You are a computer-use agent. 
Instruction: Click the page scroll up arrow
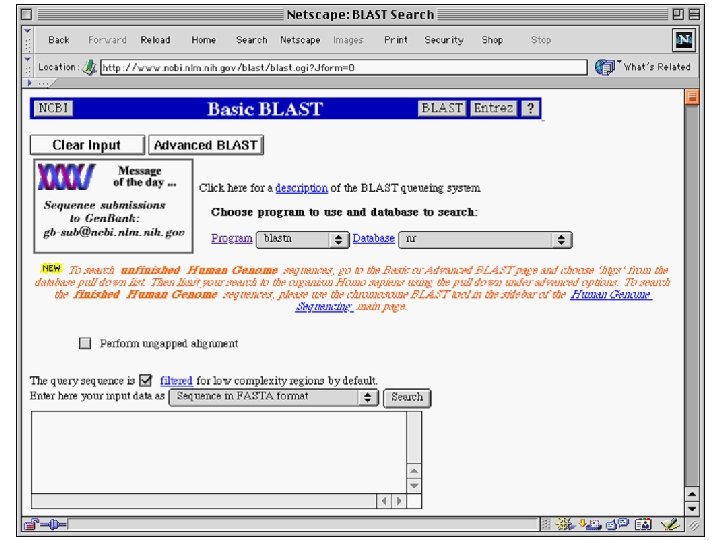(x=692, y=495)
